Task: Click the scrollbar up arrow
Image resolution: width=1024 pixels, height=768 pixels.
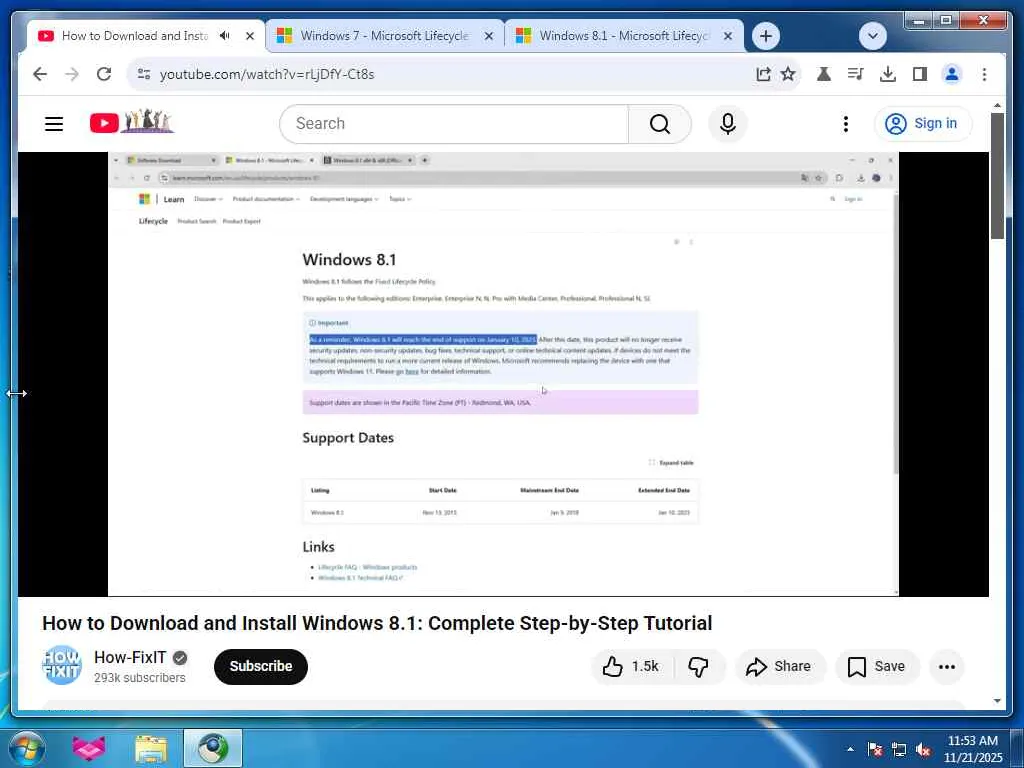Action: pyautogui.click(x=997, y=105)
